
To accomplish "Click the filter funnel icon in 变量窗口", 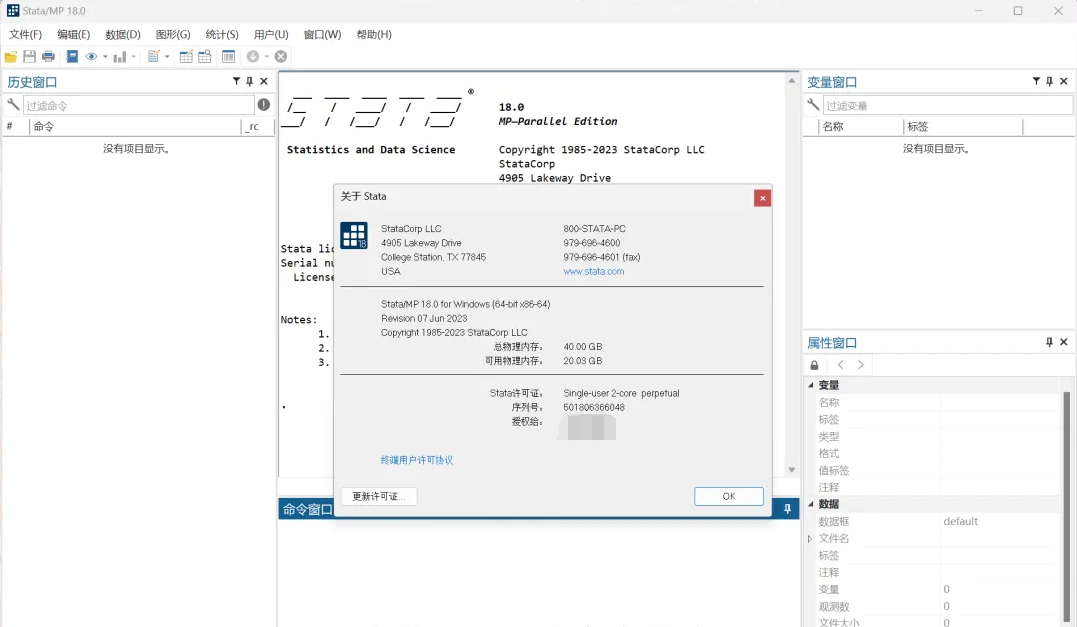I will click(x=1036, y=81).
